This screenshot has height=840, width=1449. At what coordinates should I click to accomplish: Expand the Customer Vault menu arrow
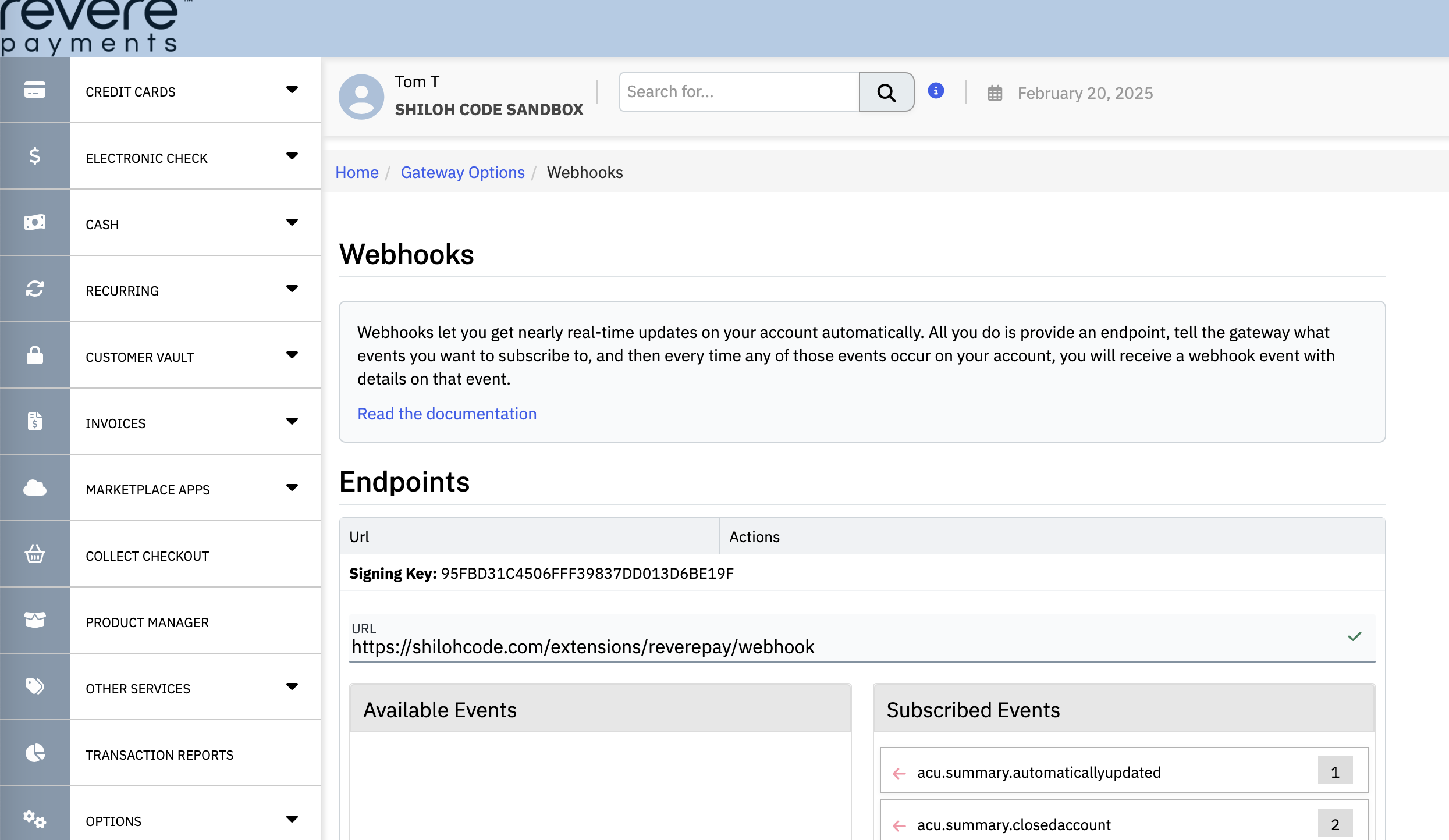pyautogui.click(x=292, y=355)
